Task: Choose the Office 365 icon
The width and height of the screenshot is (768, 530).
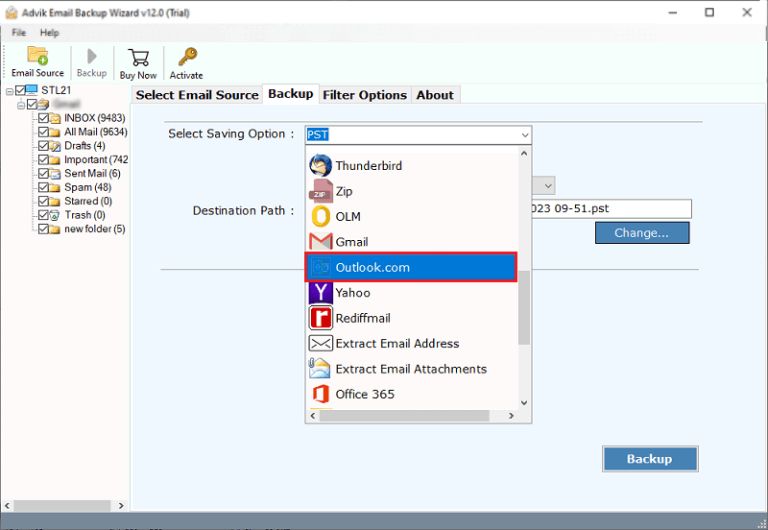Action: point(320,394)
